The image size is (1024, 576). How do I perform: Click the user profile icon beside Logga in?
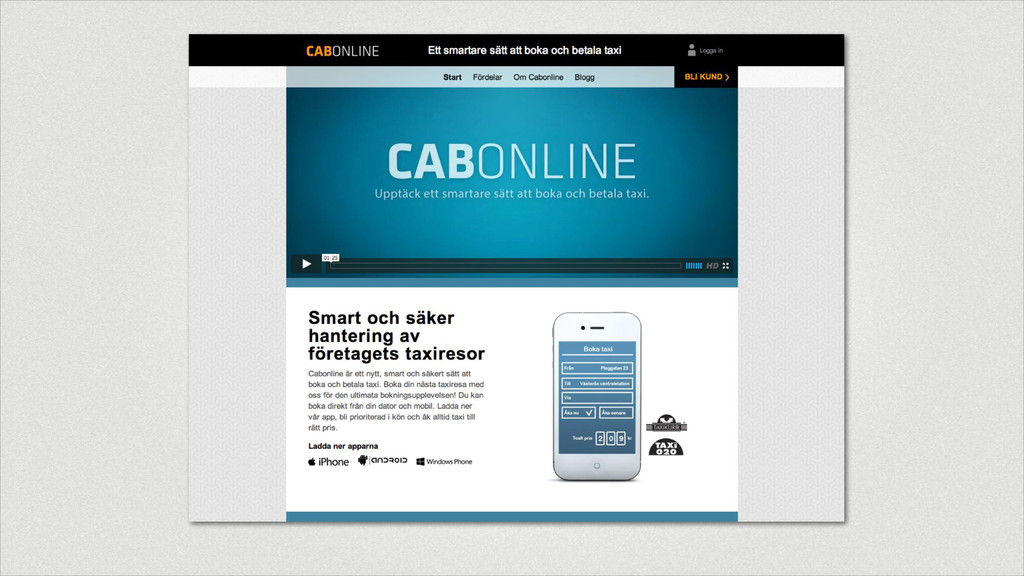point(692,50)
